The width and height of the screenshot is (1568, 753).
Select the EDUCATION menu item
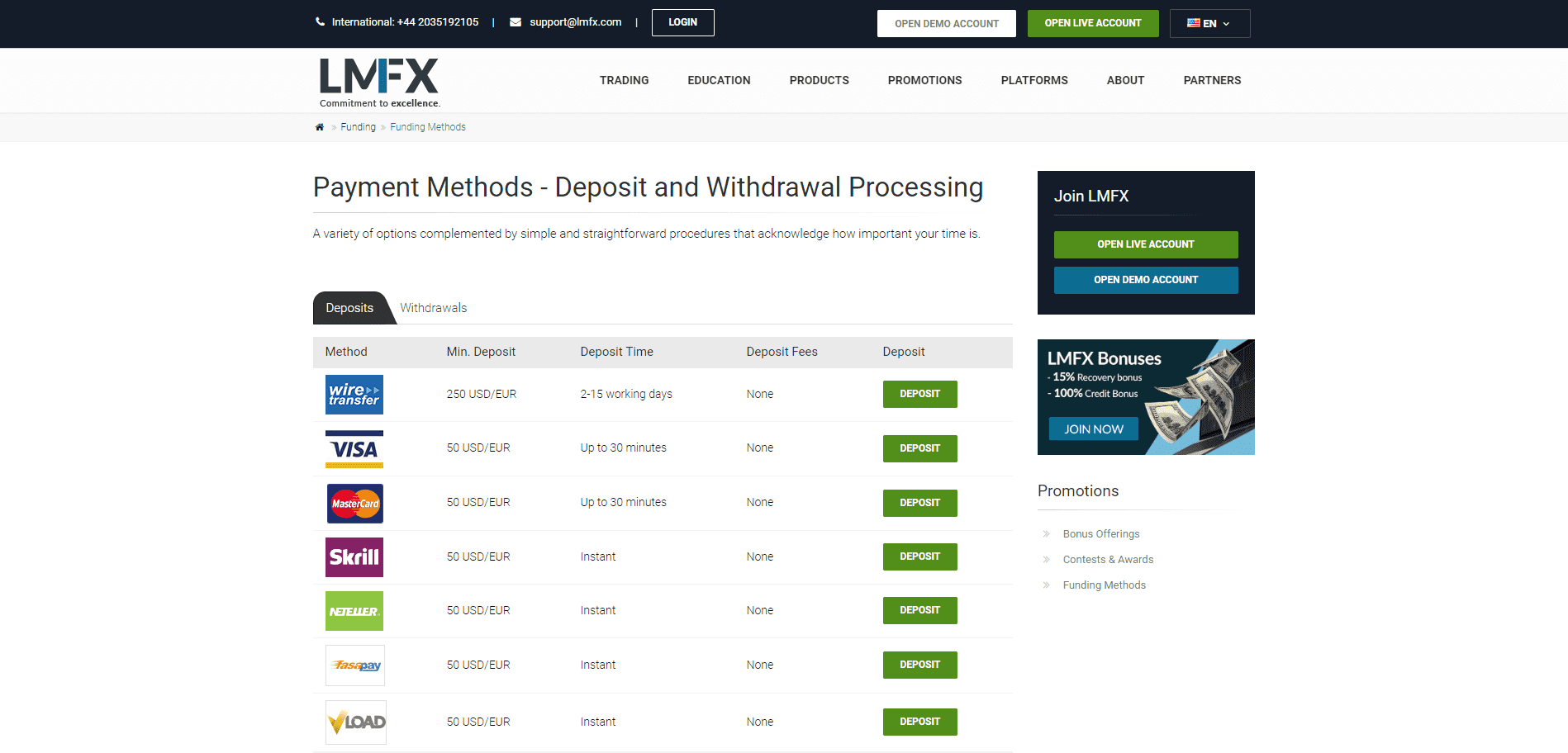click(x=718, y=80)
